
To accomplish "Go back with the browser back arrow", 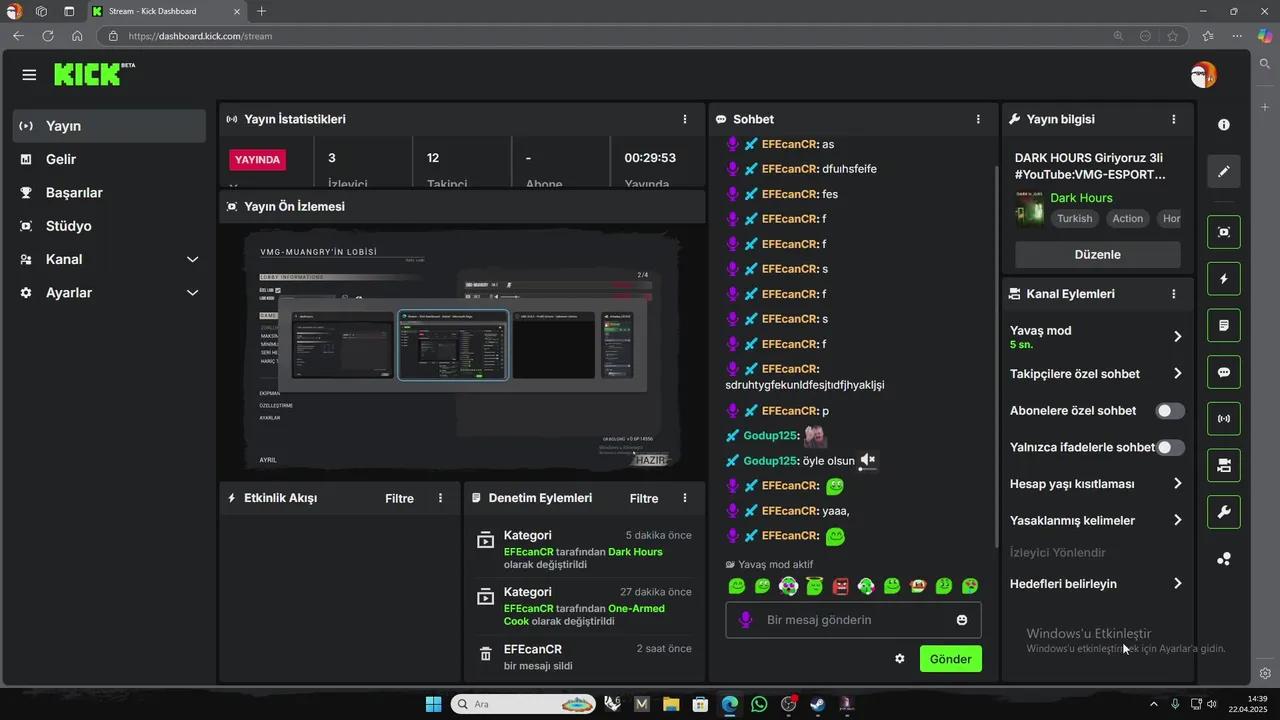I will (x=18, y=36).
